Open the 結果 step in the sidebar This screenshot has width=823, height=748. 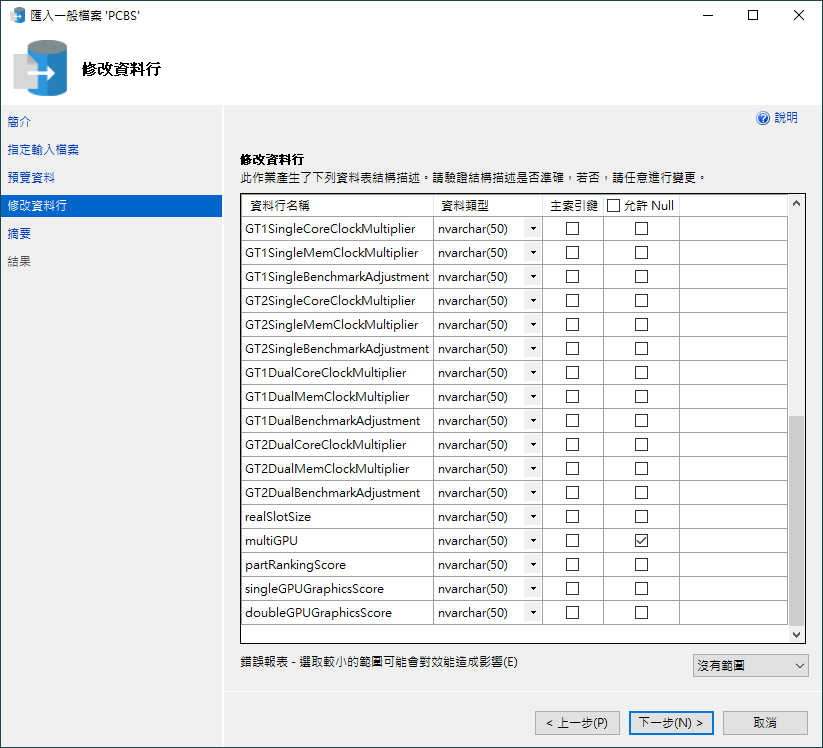pos(20,260)
